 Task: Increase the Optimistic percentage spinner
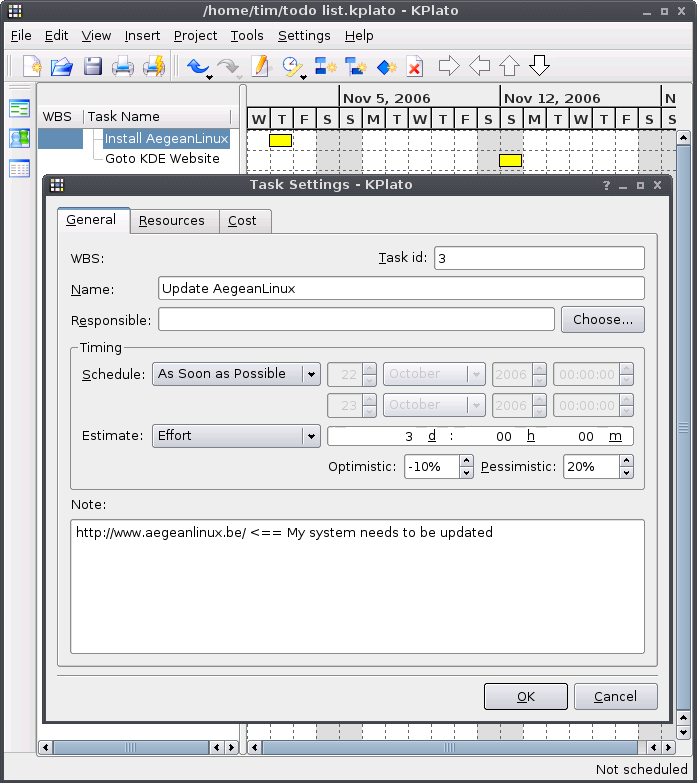[x=466, y=460]
